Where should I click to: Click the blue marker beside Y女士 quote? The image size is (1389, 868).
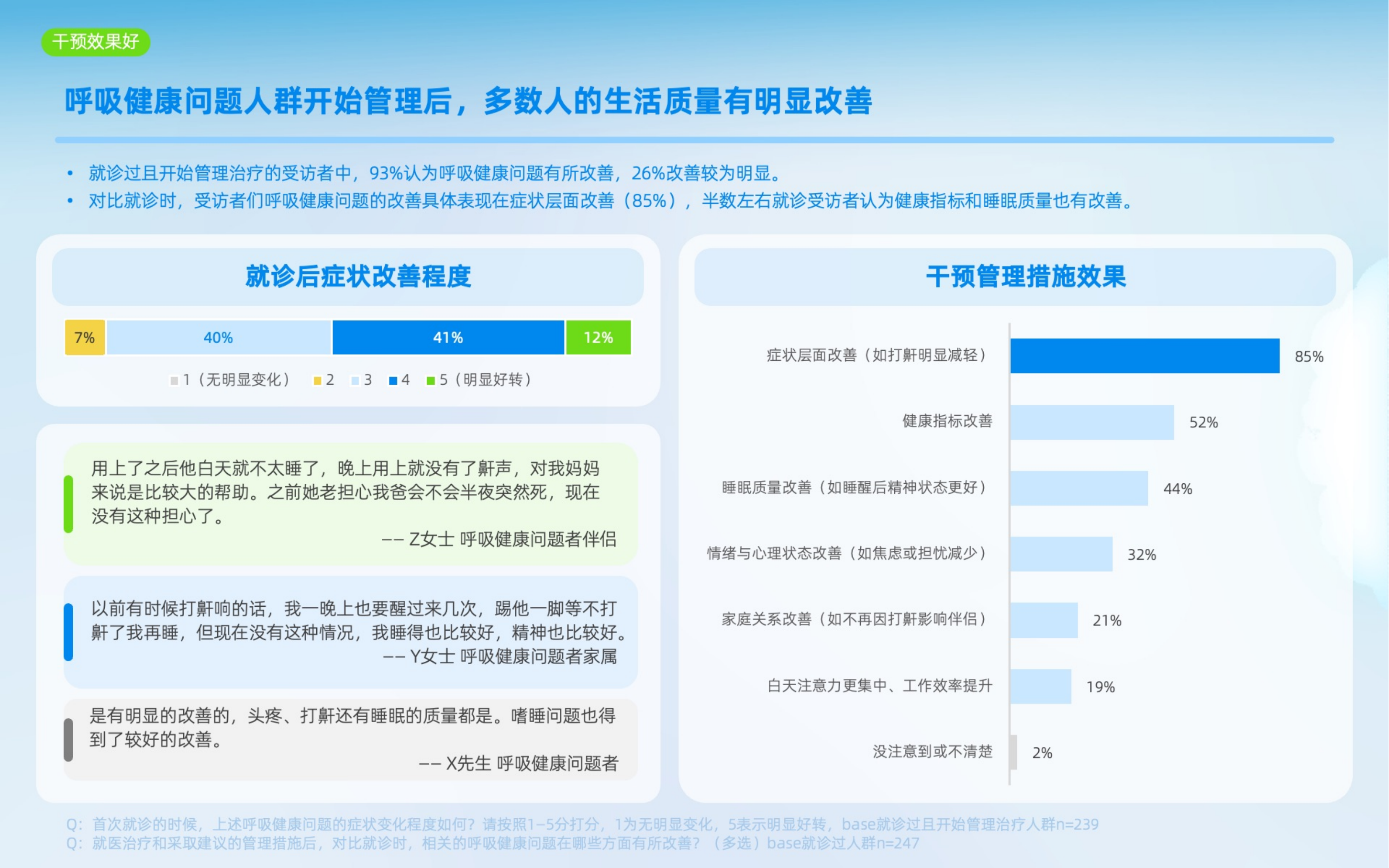point(68,632)
